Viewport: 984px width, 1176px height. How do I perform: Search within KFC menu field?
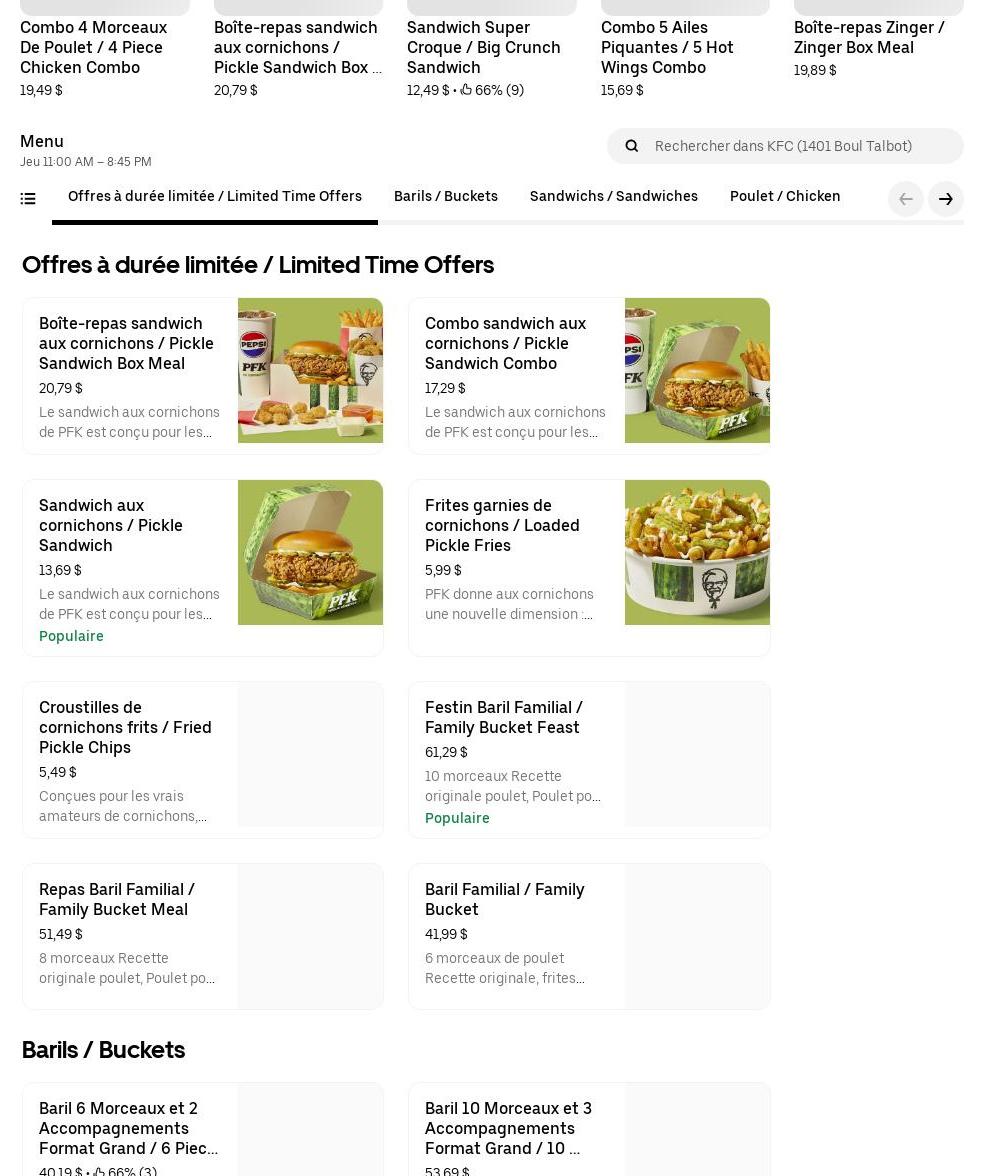[x=785, y=146]
